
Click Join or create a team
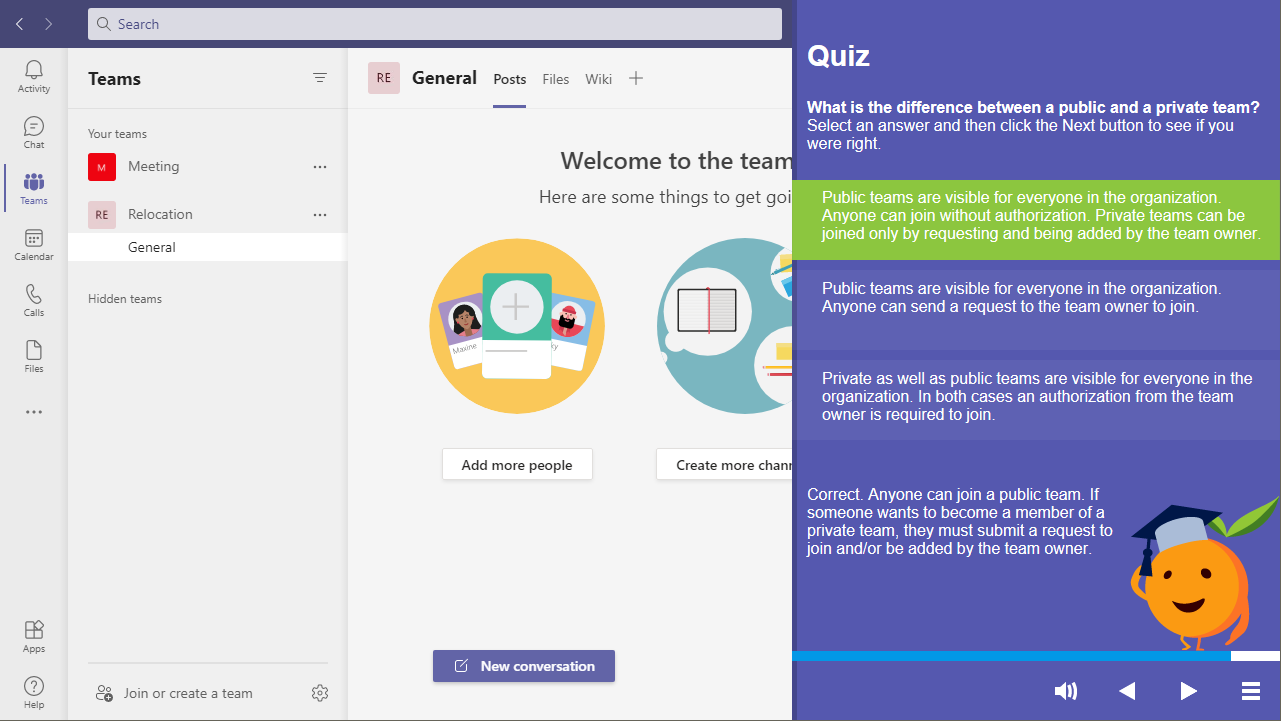pos(174,693)
